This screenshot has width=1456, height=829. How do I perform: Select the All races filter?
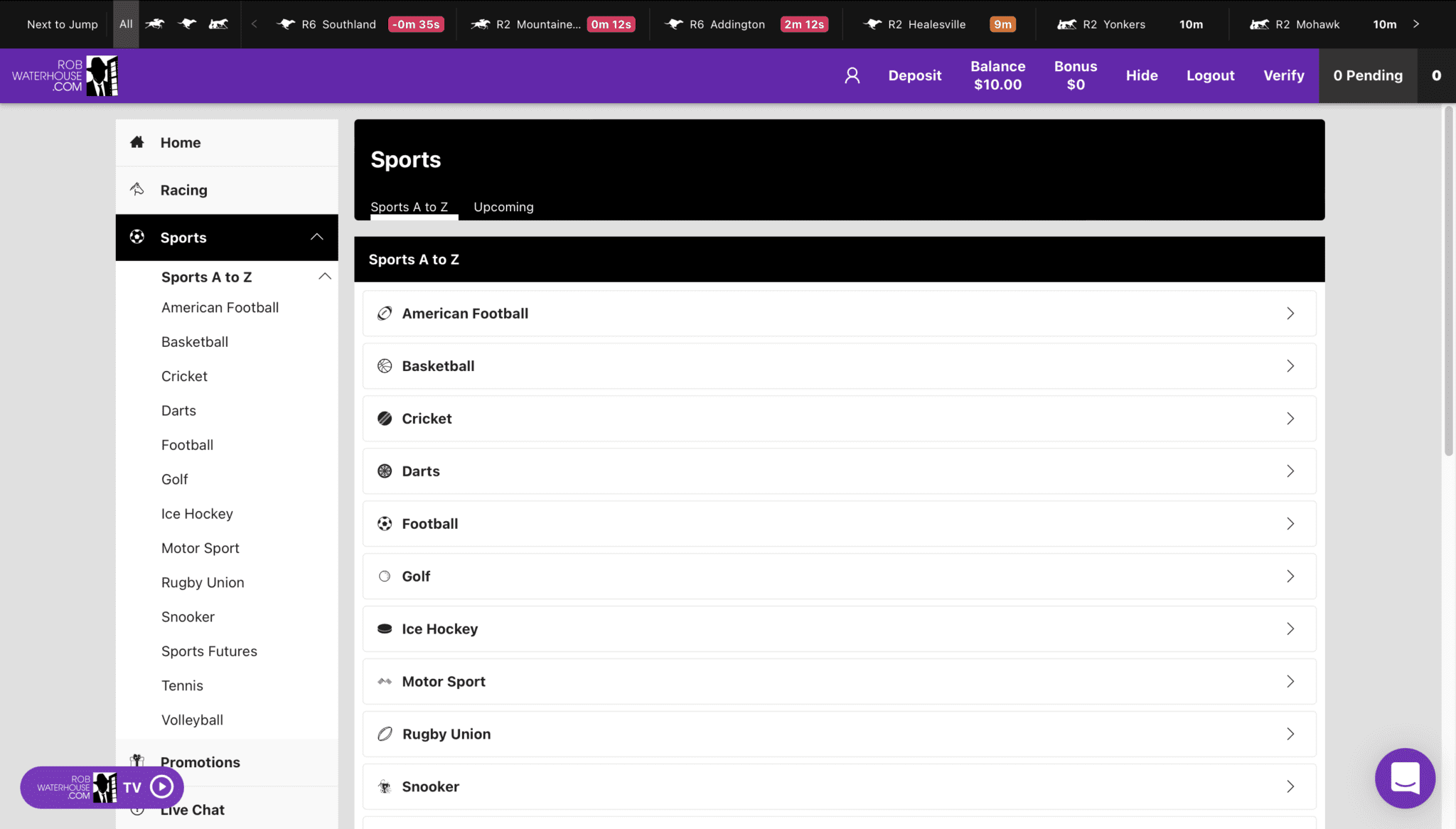tap(126, 24)
